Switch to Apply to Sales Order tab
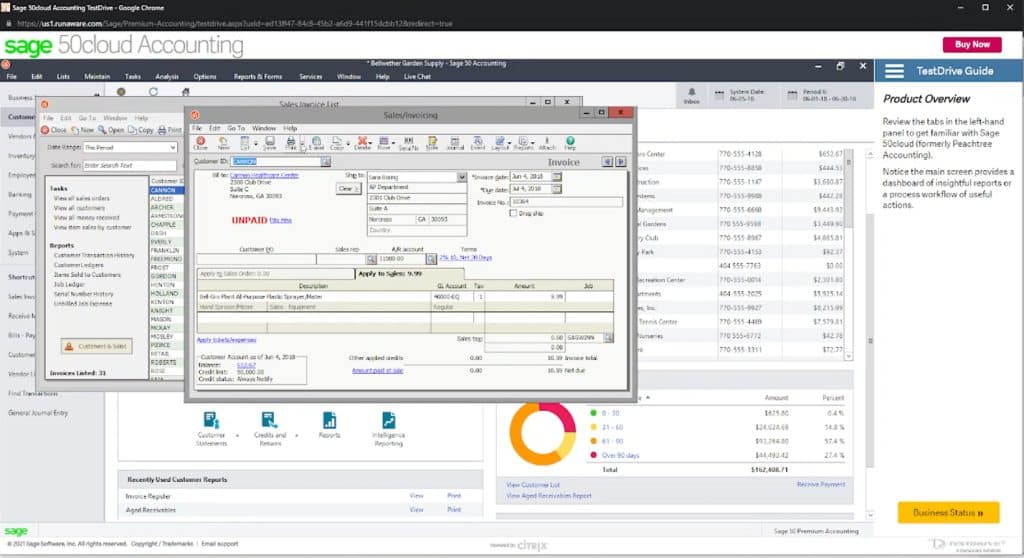Viewport: 1024px width, 558px height. click(x=277, y=274)
